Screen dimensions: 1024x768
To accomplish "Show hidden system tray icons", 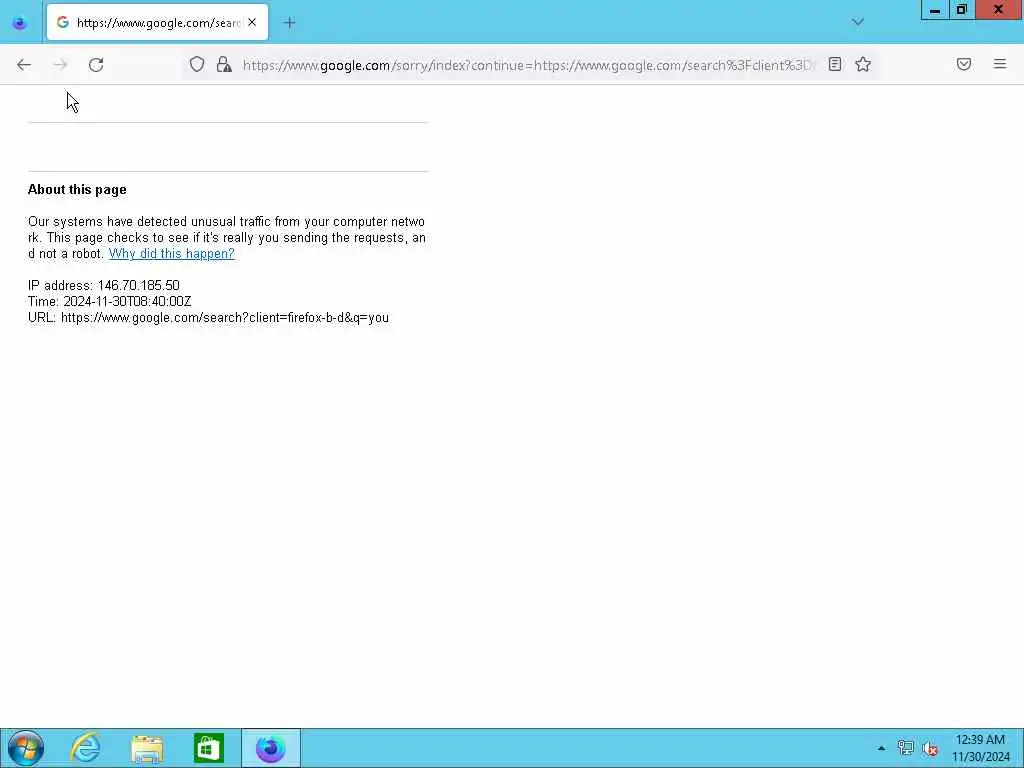I will click(881, 748).
